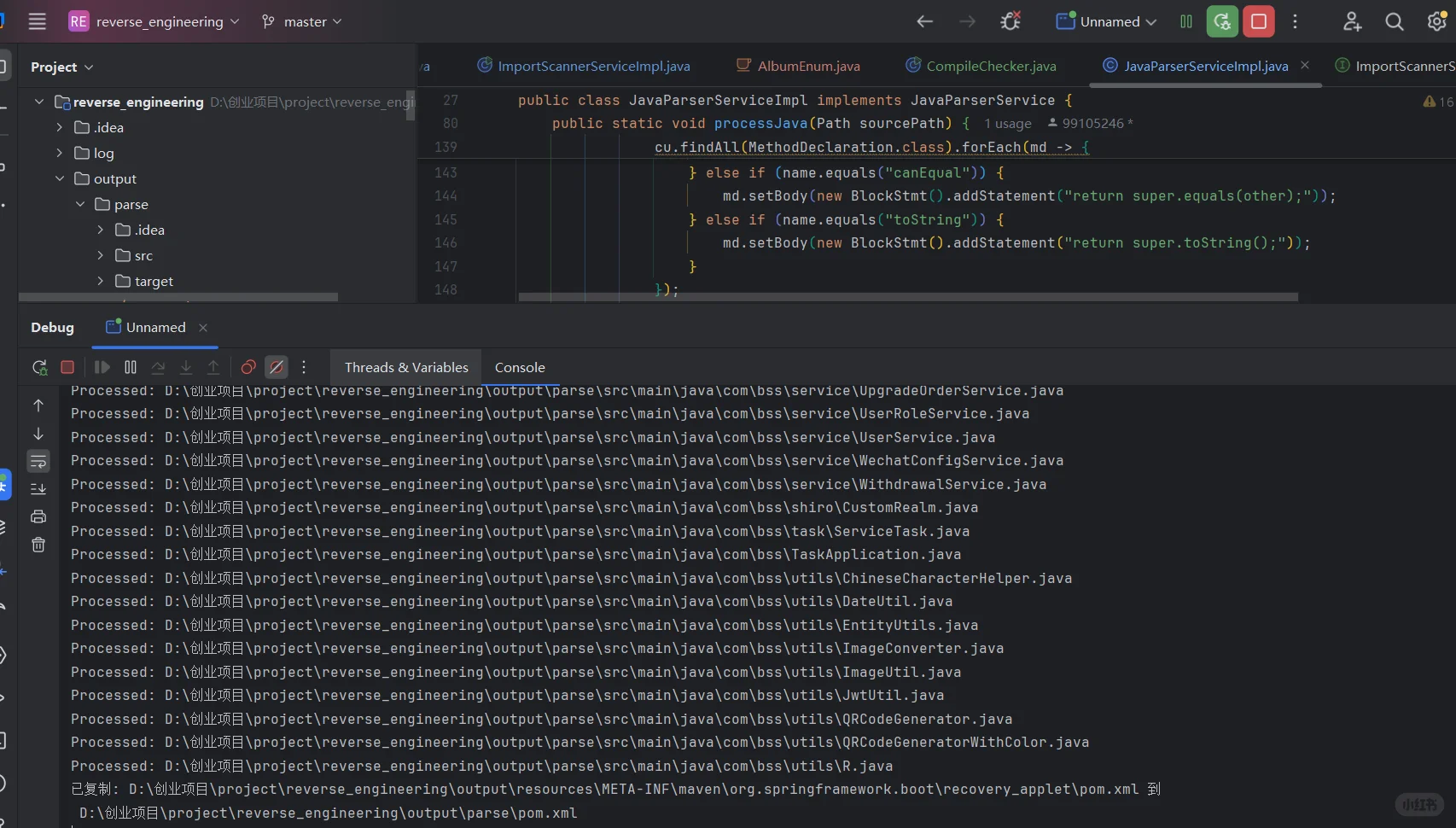Resume program in the Debug toolbar
The image size is (1456, 828).
tap(102, 367)
